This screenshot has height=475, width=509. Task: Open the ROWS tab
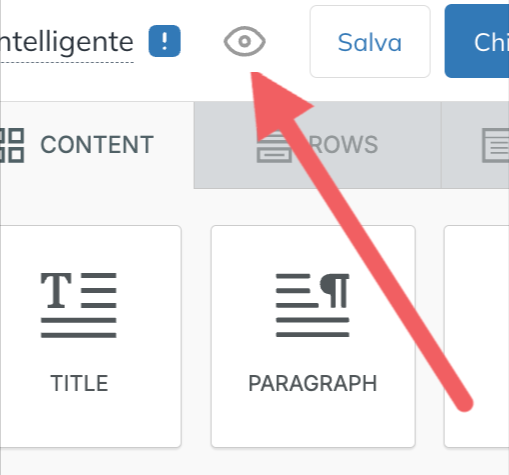click(318, 145)
